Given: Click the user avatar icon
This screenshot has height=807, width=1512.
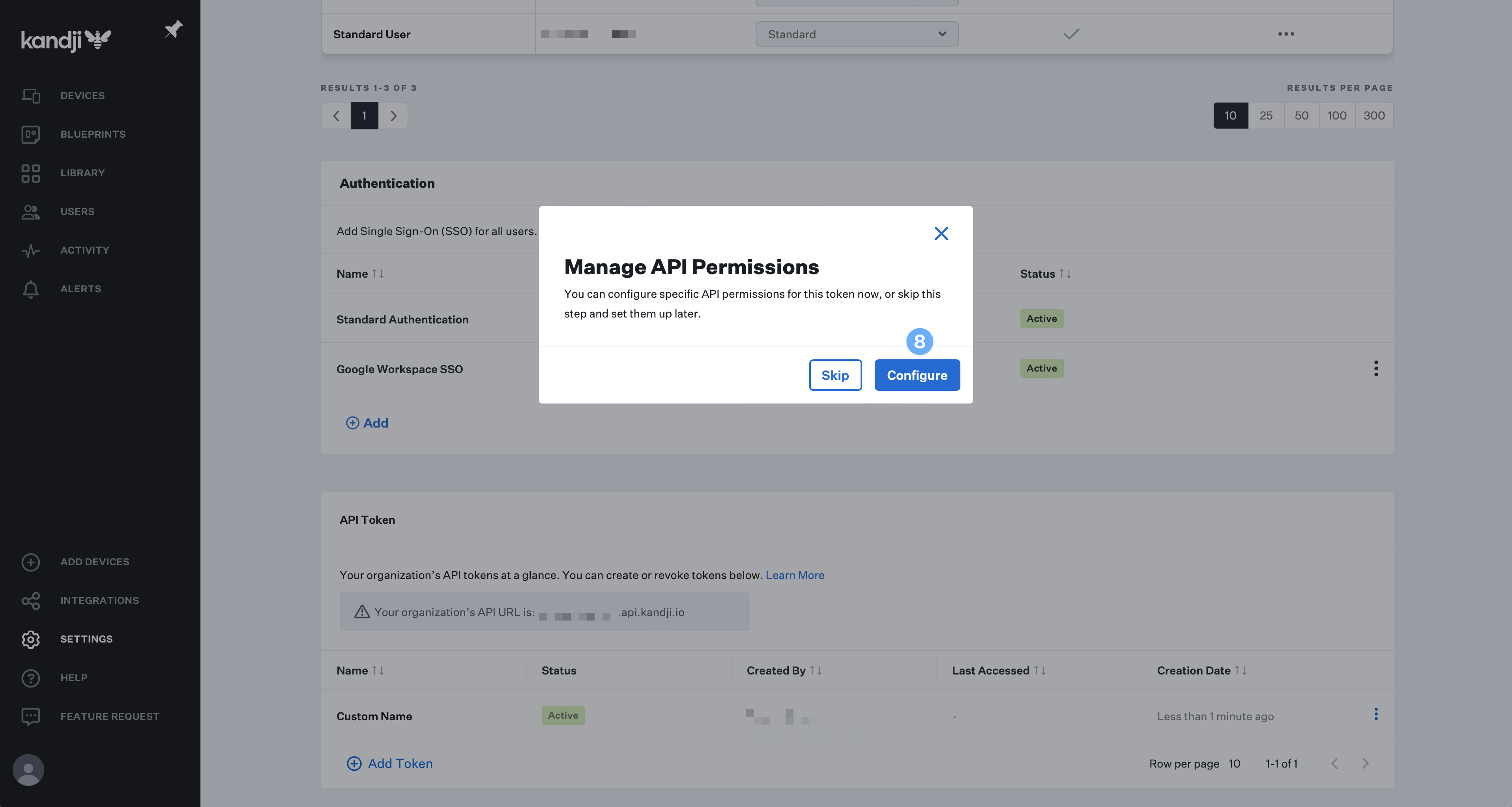Looking at the screenshot, I should tap(28, 770).
